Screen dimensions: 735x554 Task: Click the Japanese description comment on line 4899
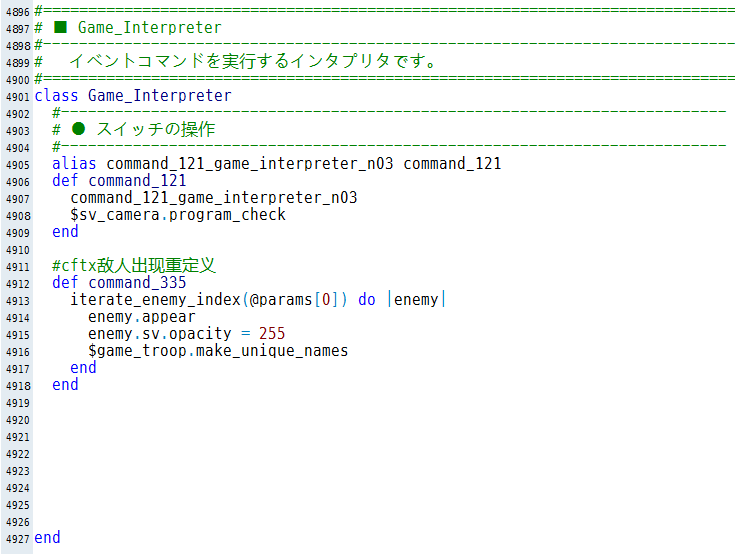pyautogui.click(x=253, y=61)
